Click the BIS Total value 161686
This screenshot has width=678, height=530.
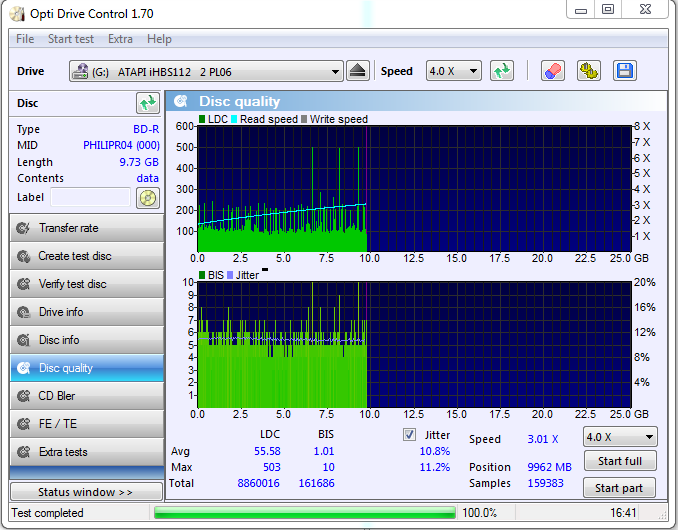(x=317, y=483)
